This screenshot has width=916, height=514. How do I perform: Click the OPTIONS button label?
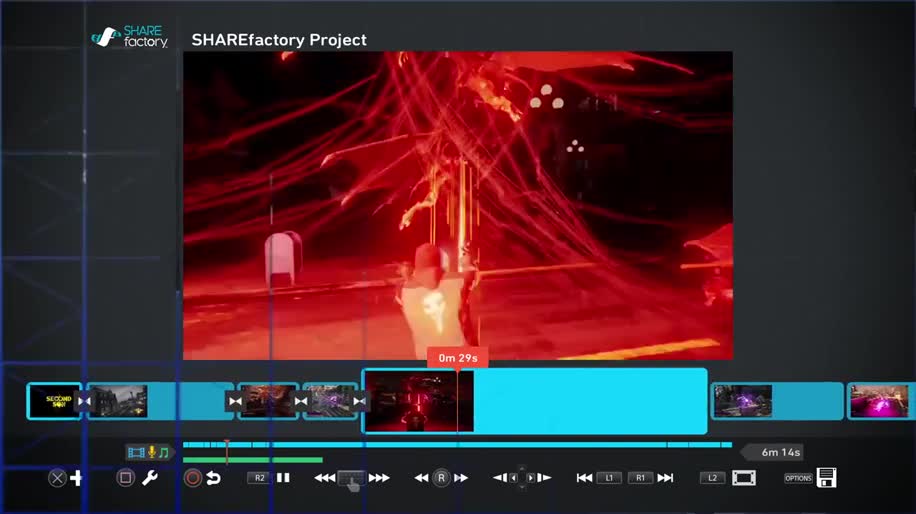pos(798,478)
